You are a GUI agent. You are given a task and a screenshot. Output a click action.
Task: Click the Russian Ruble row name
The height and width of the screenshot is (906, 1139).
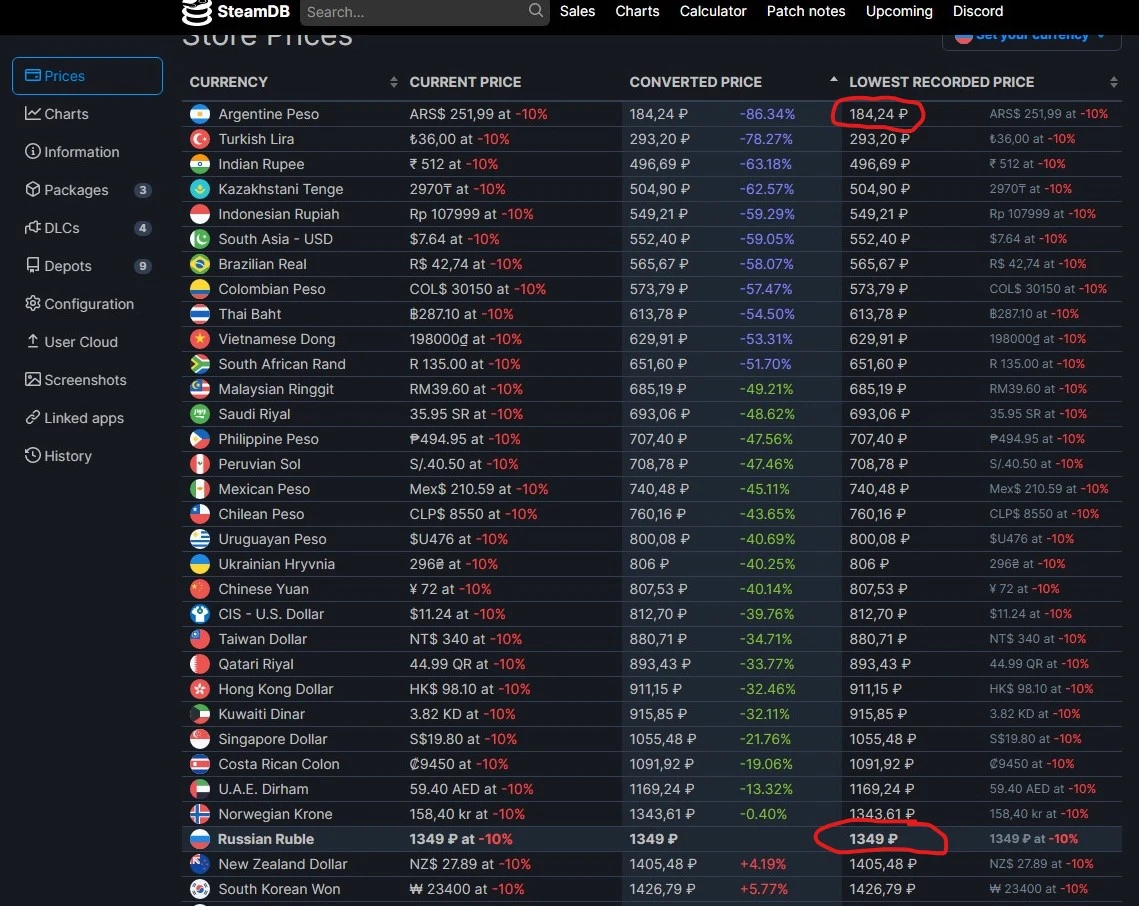click(x=266, y=839)
